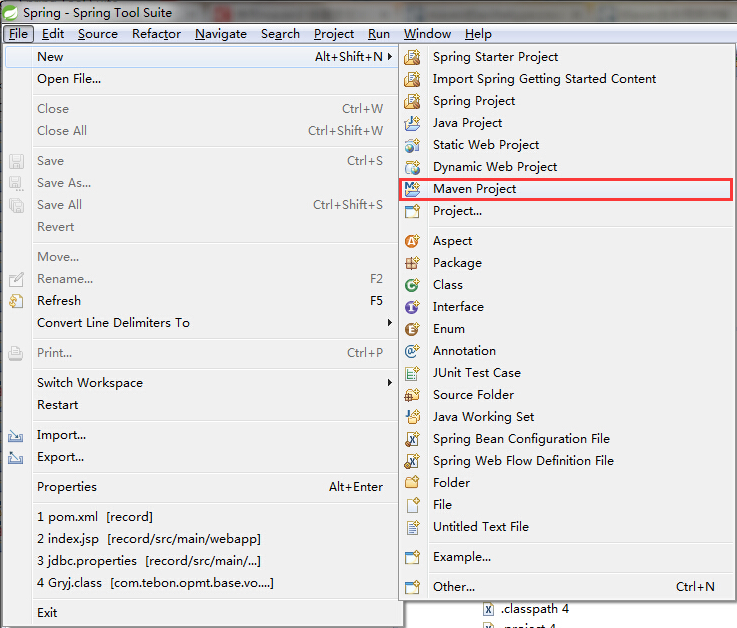Select Spring Starter Project label
The image size is (737, 628).
(x=495, y=57)
